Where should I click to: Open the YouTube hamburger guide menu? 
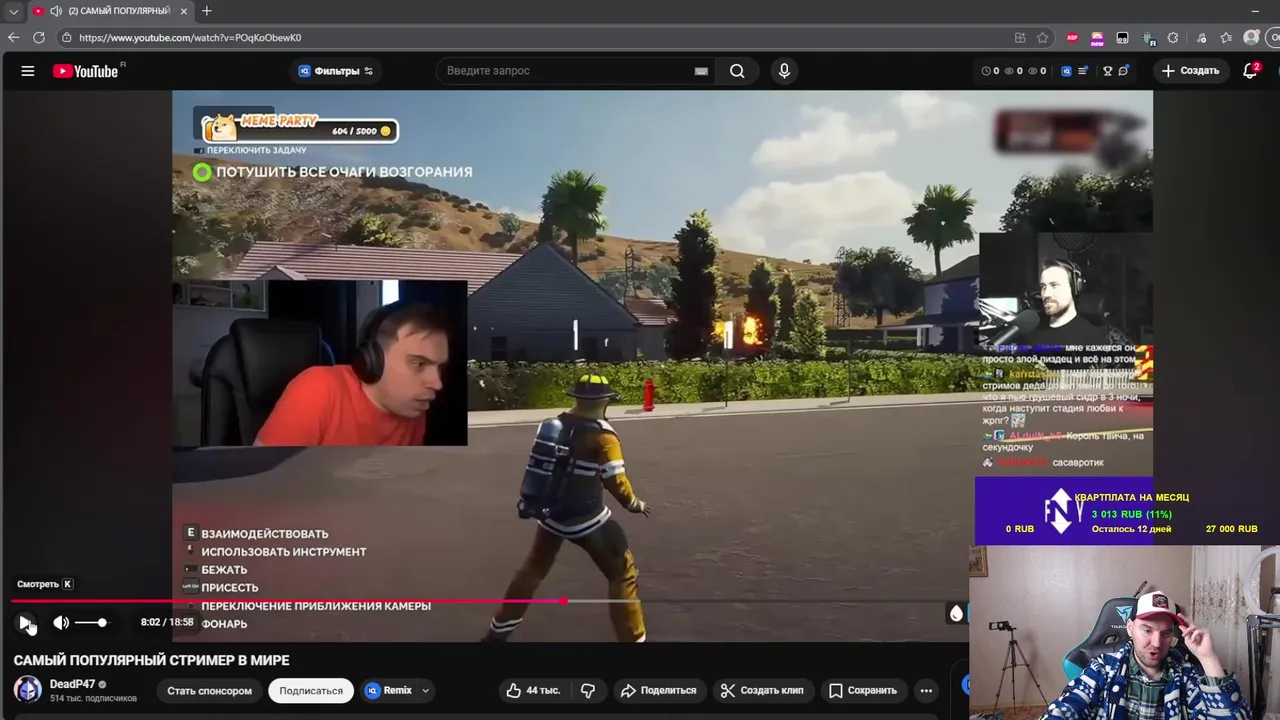[28, 71]
